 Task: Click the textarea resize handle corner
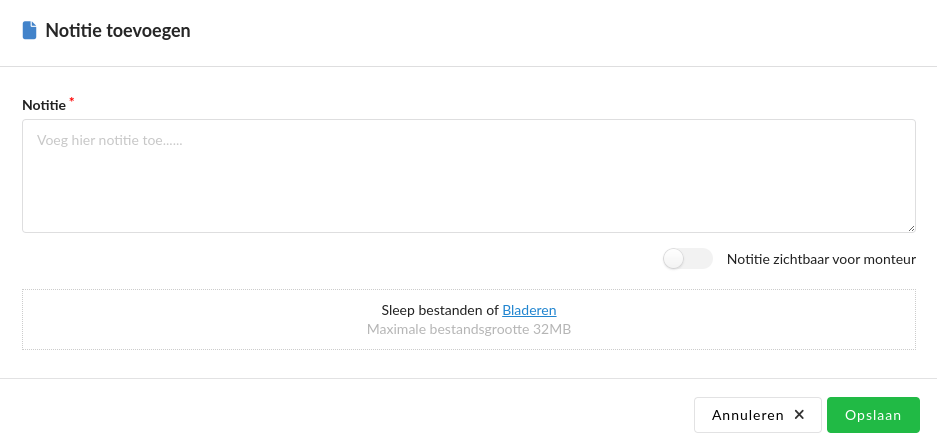(911, 228)
